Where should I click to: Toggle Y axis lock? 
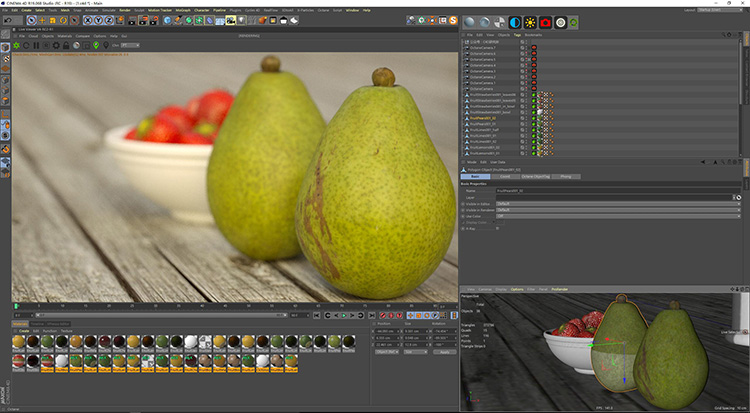click(98, 20)
